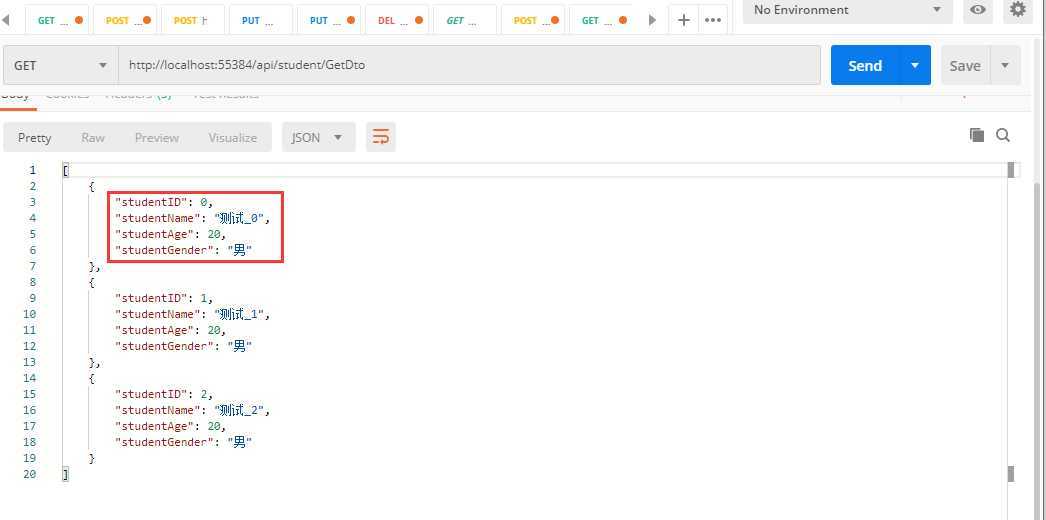This screenshot has height=520, width=1046.
Task: Expand the Save button dropdown arrow
Action: (1005, 65)
